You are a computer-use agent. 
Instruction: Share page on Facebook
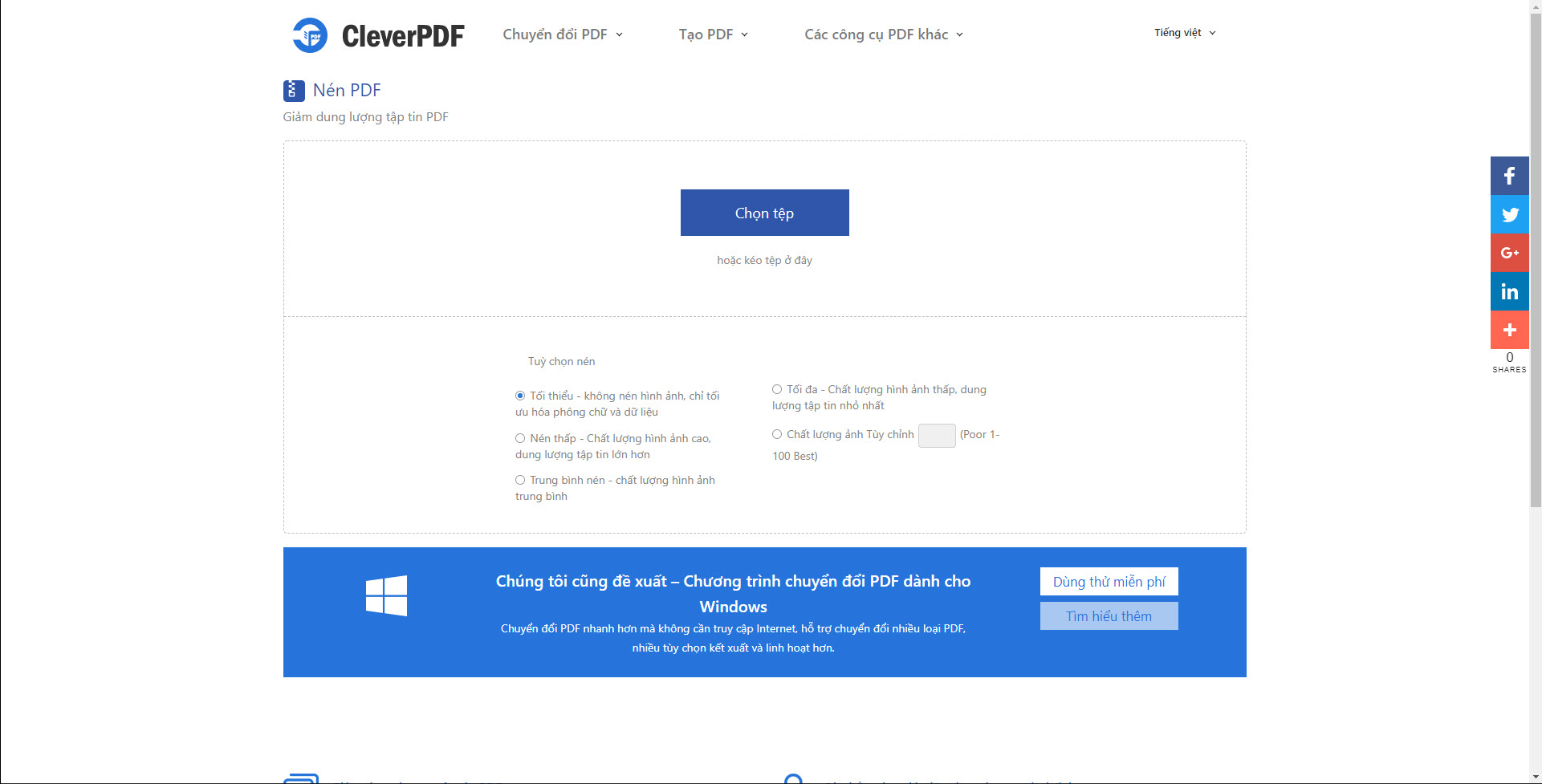coord(1509,176)
